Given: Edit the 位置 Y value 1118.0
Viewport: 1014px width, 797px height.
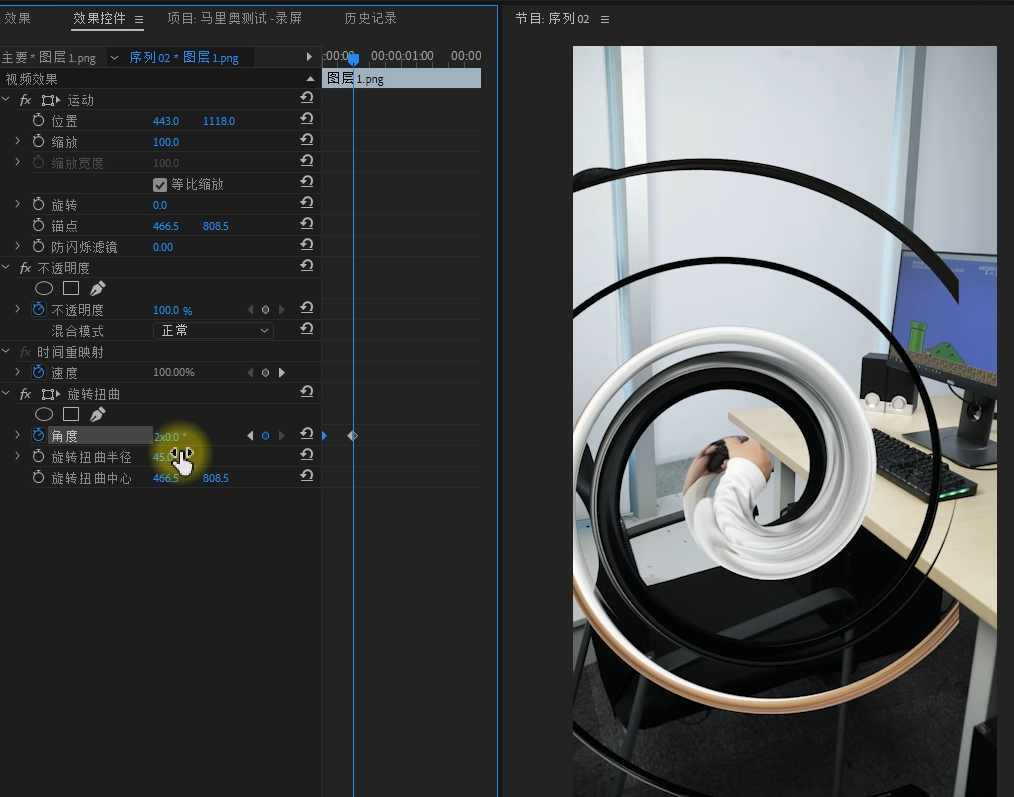Looking at the screenshot, I should click(219, 121).
